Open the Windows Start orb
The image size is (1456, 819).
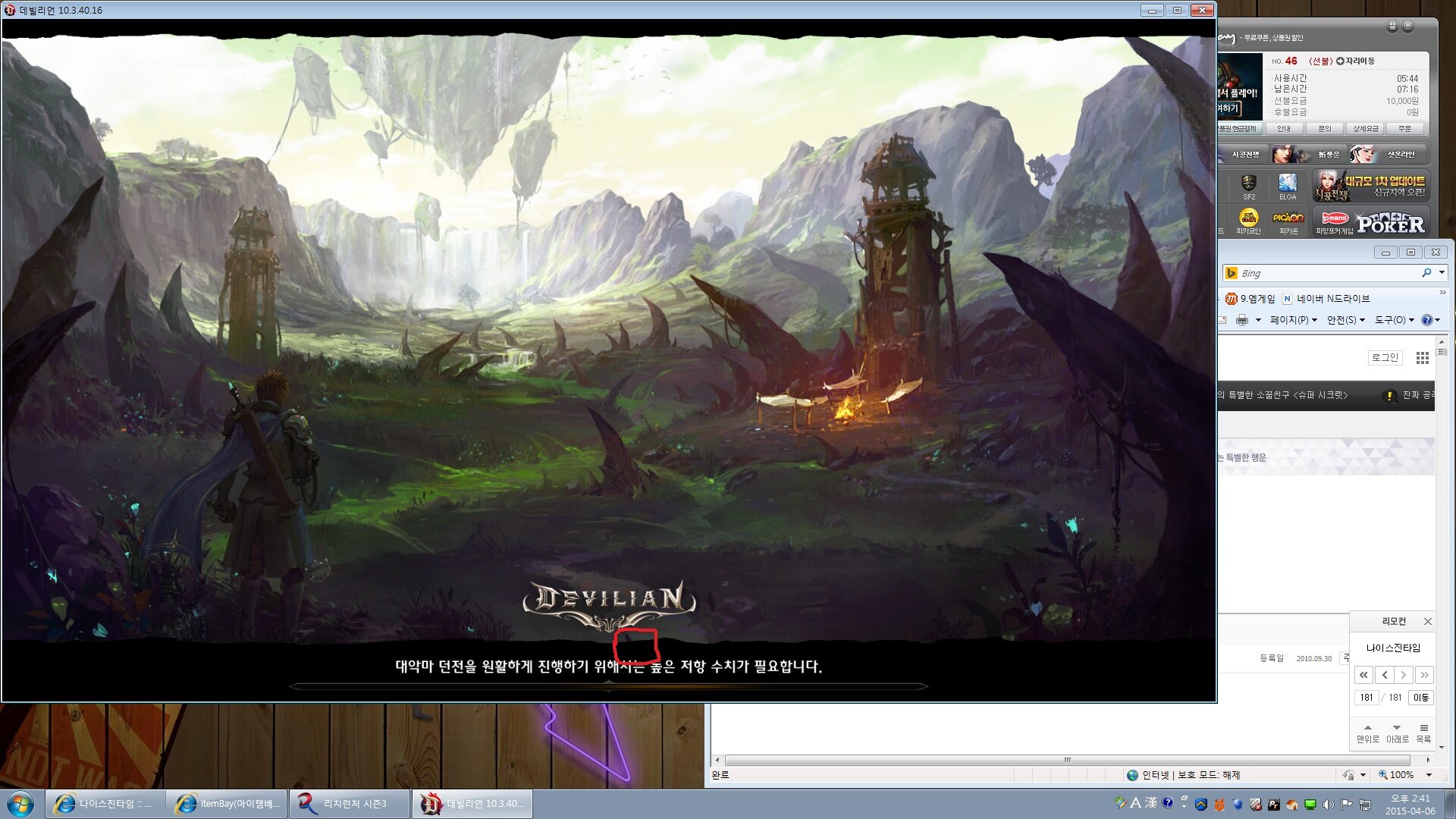tap(20, 804)
